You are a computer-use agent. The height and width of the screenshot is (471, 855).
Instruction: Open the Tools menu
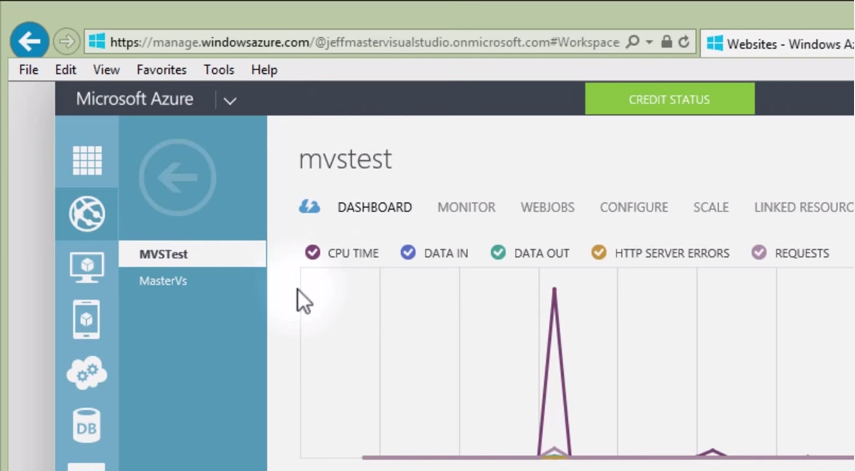coord(219,70)
